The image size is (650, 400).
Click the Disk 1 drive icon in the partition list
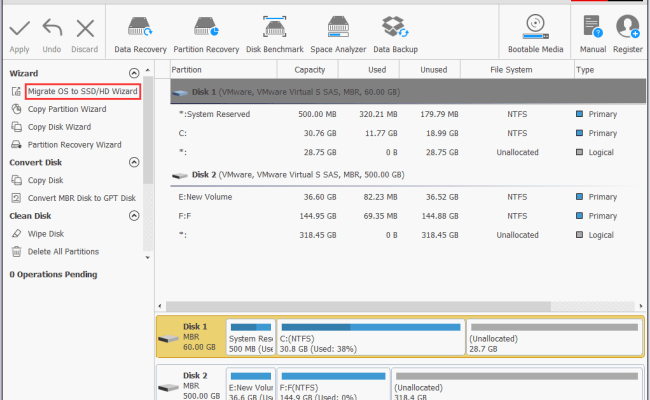[x=180, y=92]
